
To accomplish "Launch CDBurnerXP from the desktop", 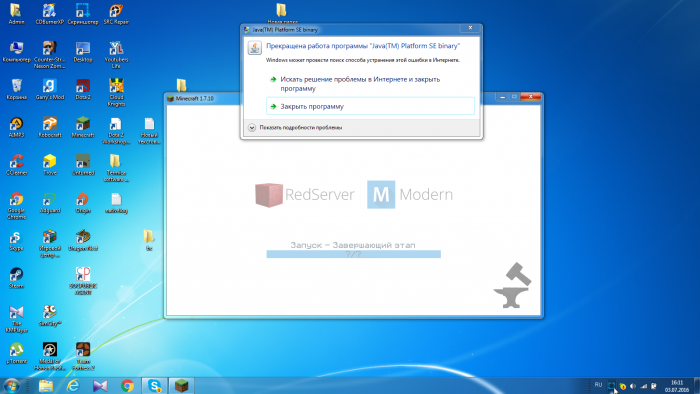I will [x=50, y=14].
